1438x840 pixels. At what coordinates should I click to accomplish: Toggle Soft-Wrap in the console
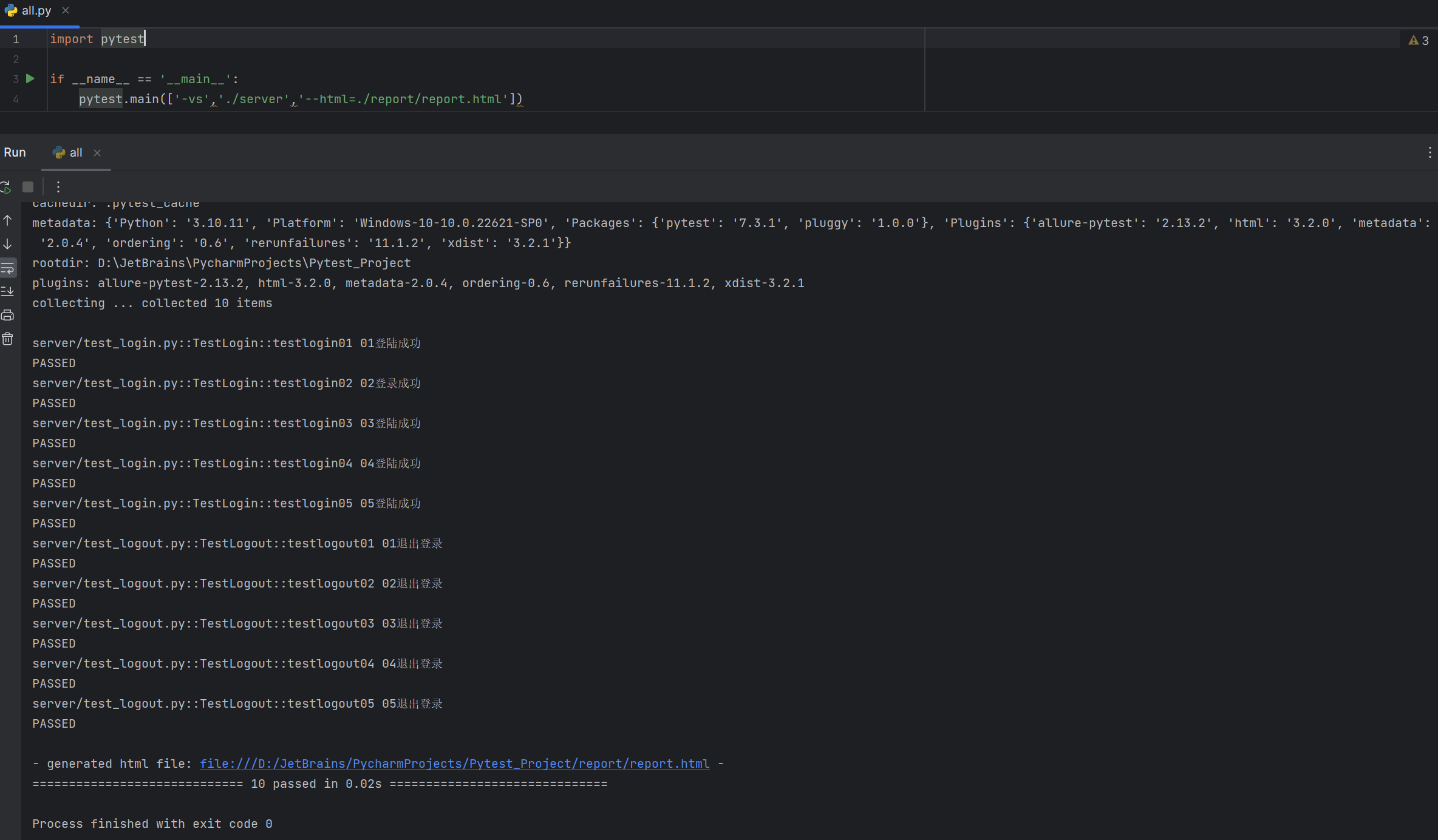[8, 268]
